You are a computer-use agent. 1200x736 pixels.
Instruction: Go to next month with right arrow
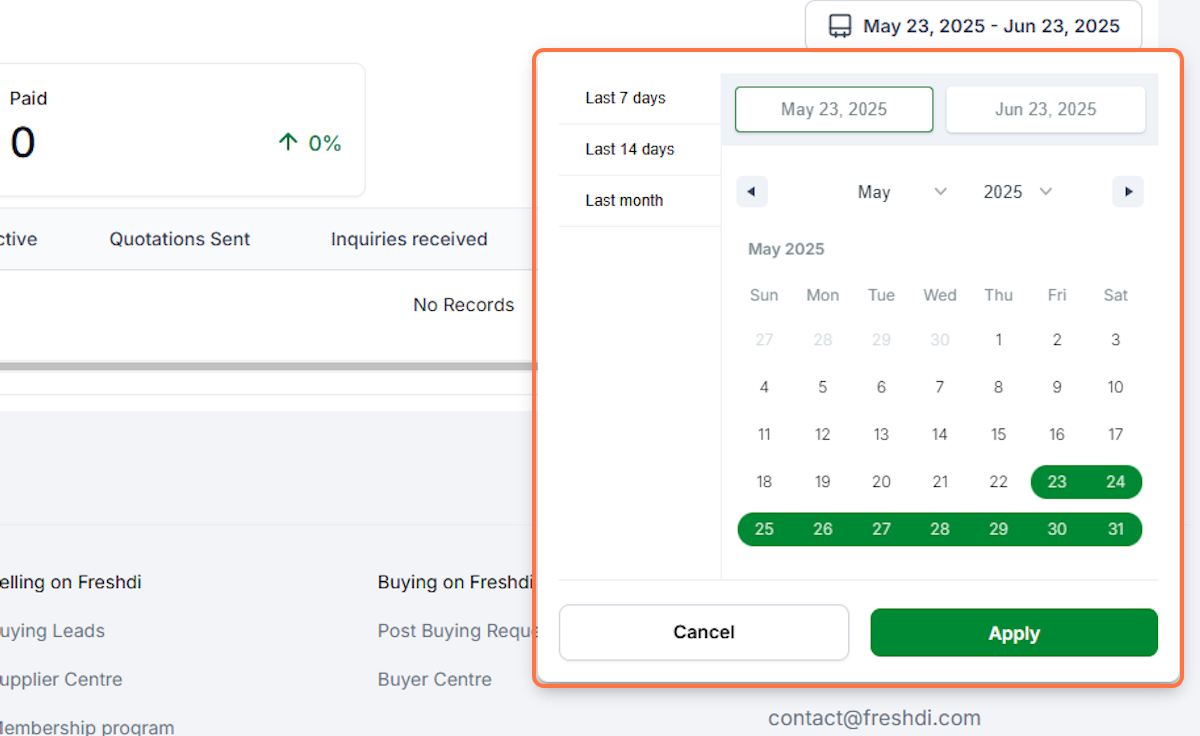pos(1128,192)
